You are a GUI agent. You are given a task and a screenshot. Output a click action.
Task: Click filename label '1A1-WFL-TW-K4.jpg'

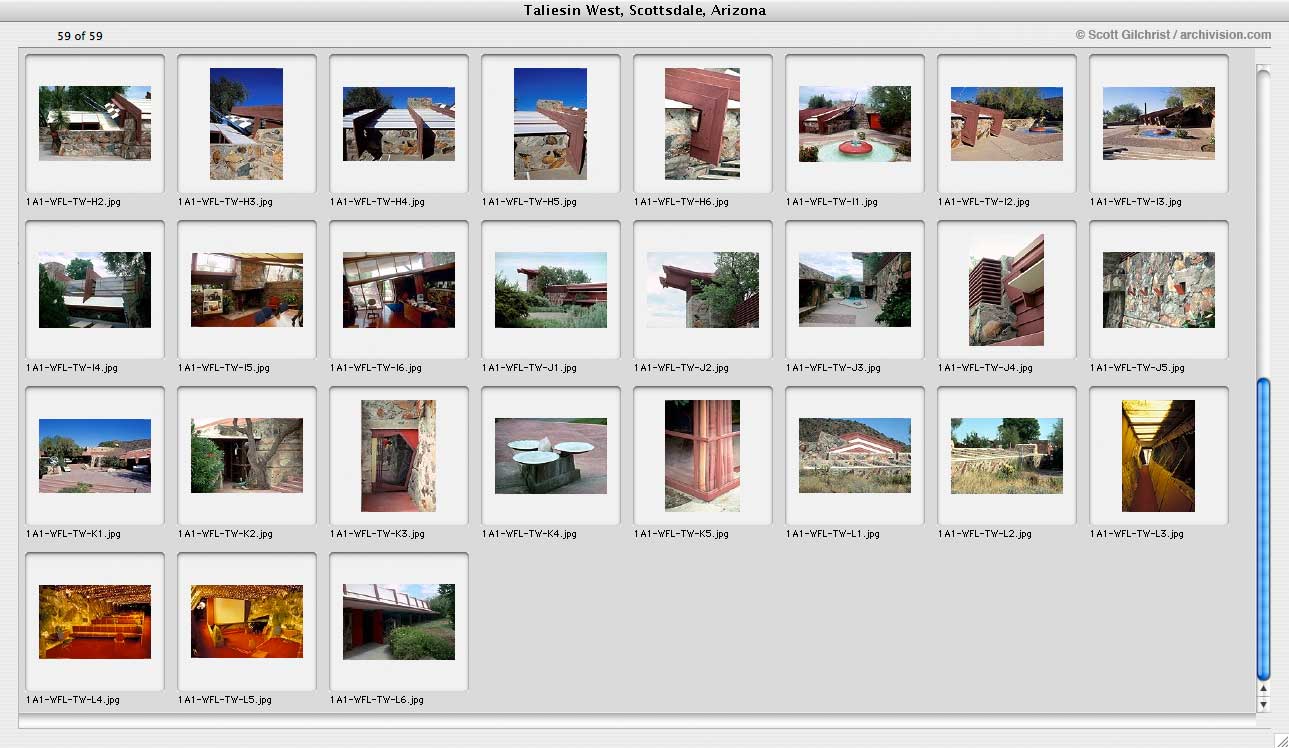tap(529, 534)
